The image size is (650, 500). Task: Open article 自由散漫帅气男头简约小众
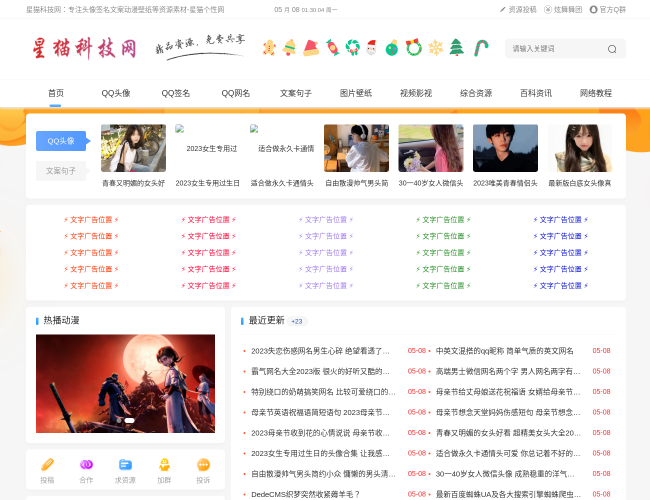(x=323, y=474)
